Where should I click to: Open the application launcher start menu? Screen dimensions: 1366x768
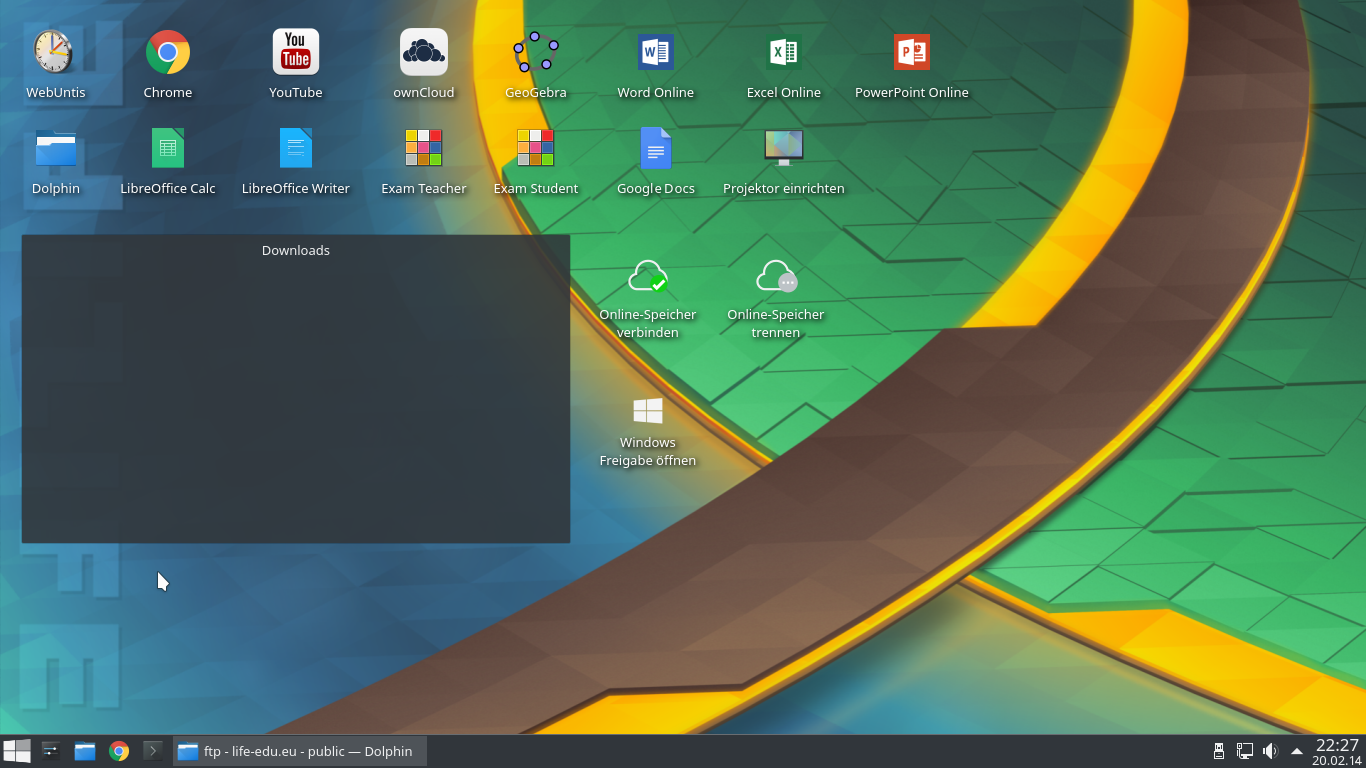click(x=17, y=751)
